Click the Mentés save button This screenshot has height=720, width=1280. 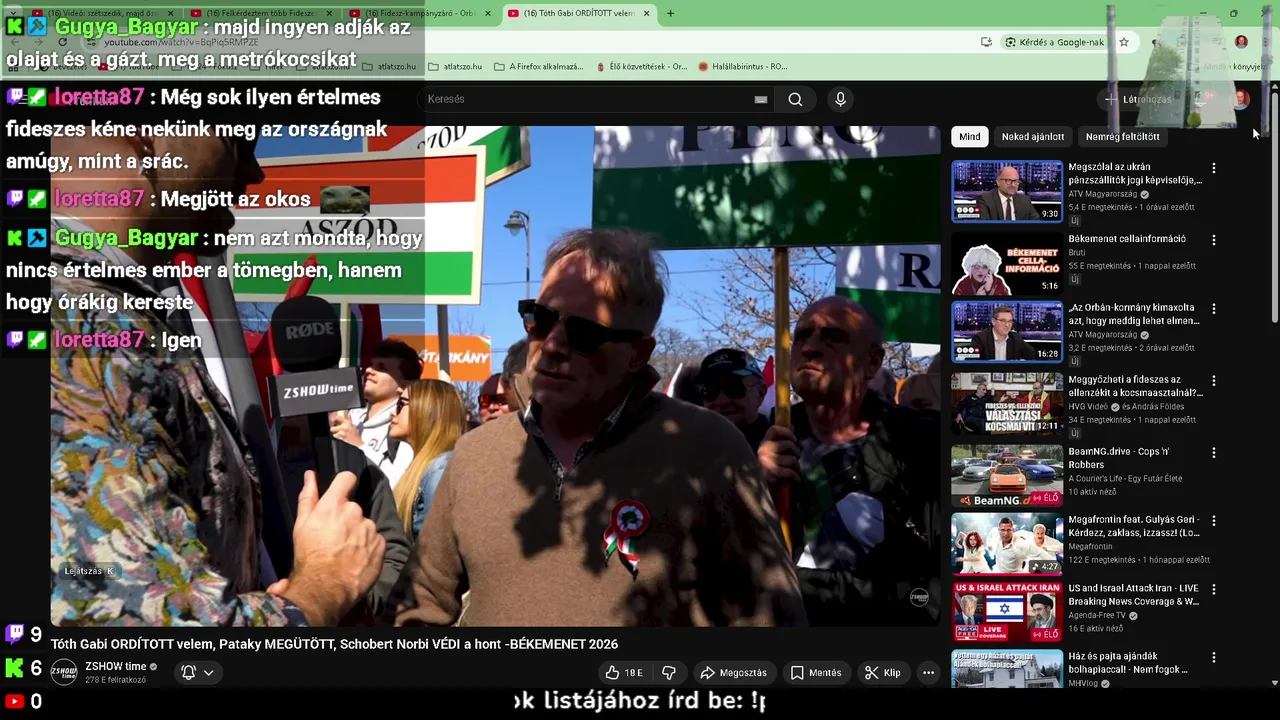pos(816,672)
